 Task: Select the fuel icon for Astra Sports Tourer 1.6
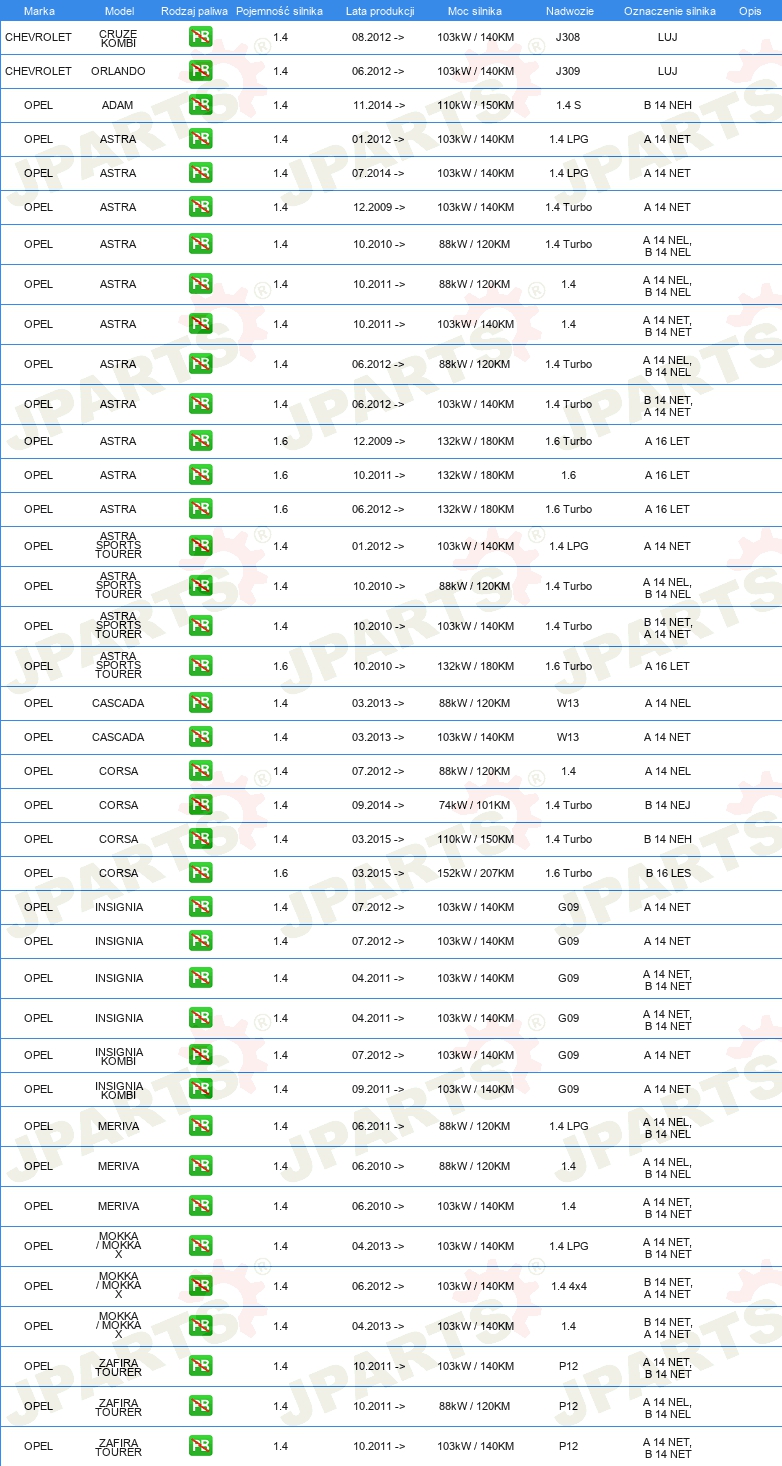pos(200,666)
